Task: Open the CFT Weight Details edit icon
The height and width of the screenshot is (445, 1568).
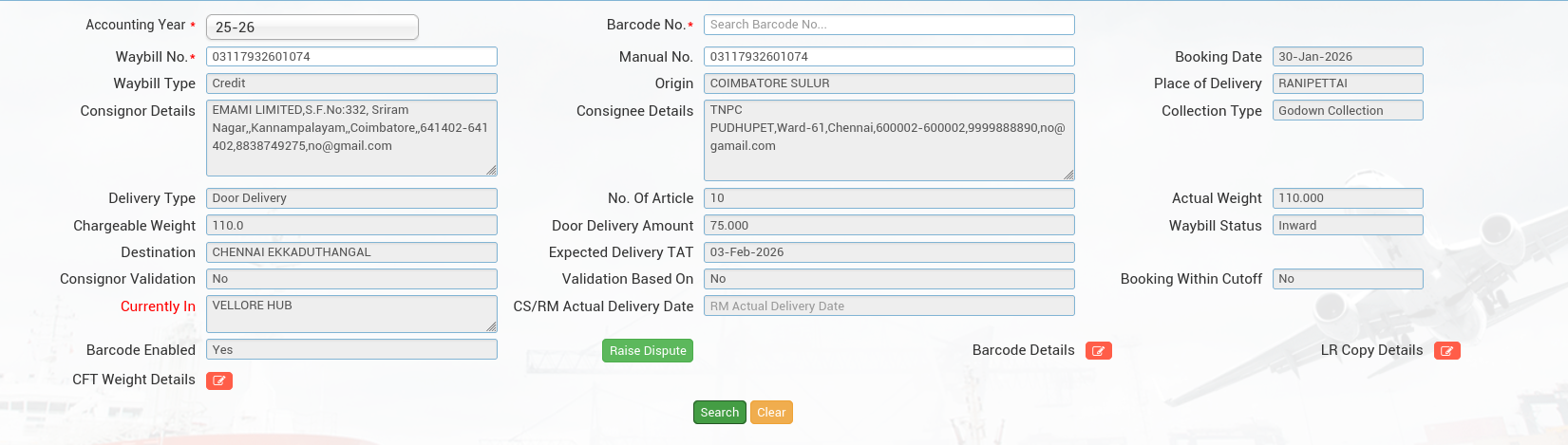Action: point(218,380)
